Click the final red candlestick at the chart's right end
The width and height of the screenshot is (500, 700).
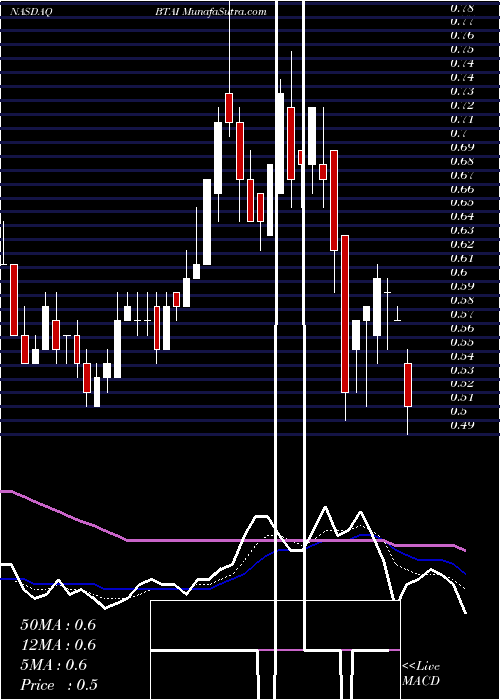(408, 385)
